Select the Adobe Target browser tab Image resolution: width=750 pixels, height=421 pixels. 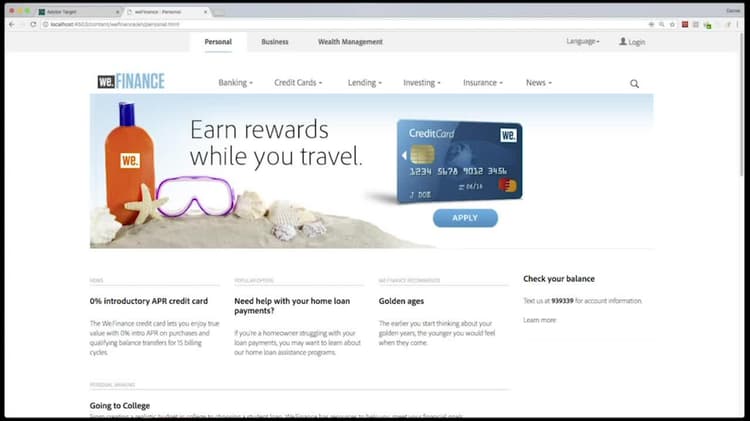[x=79, y=11]
